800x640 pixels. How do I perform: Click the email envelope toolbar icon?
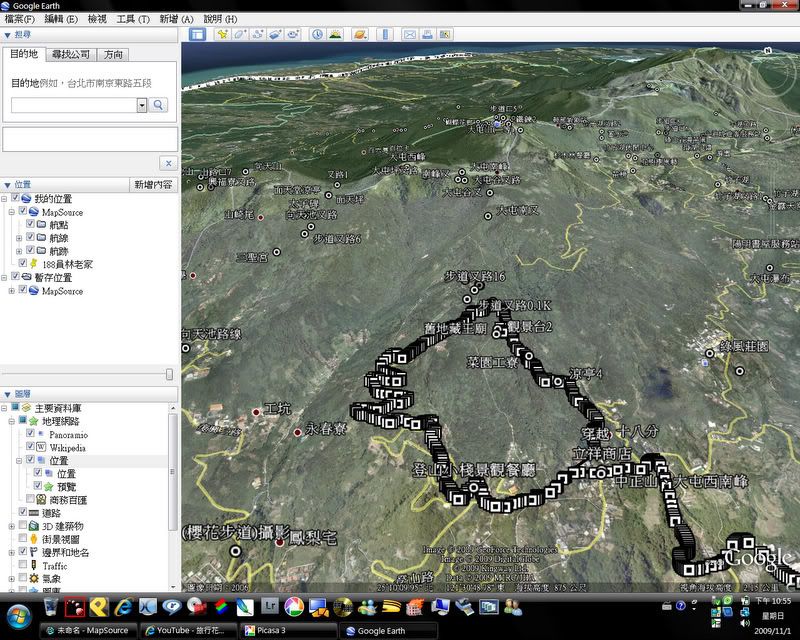point(409,34)
